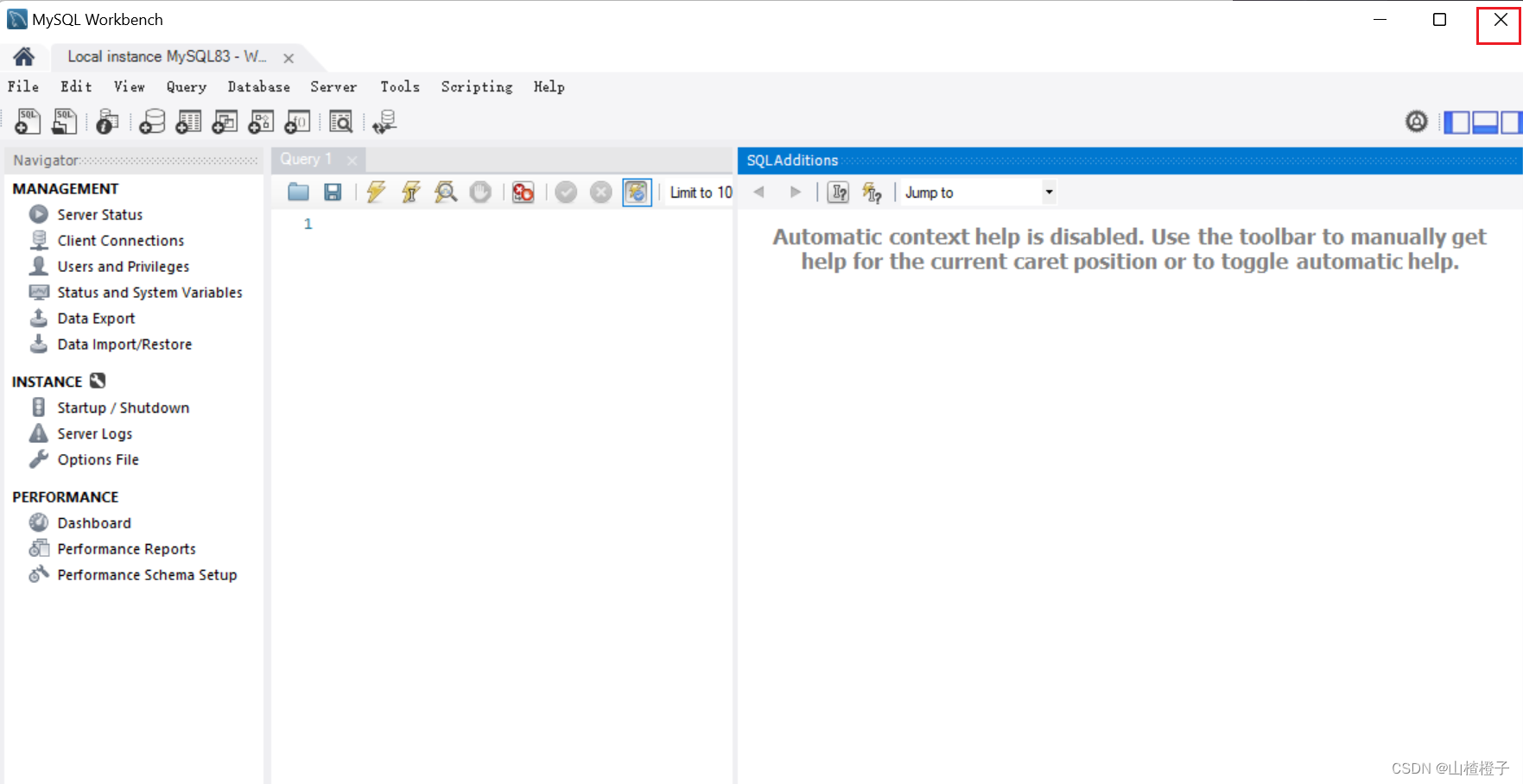Open the Scripting menu
Viewport: 1523px width, 784px height.
point(476,86)
